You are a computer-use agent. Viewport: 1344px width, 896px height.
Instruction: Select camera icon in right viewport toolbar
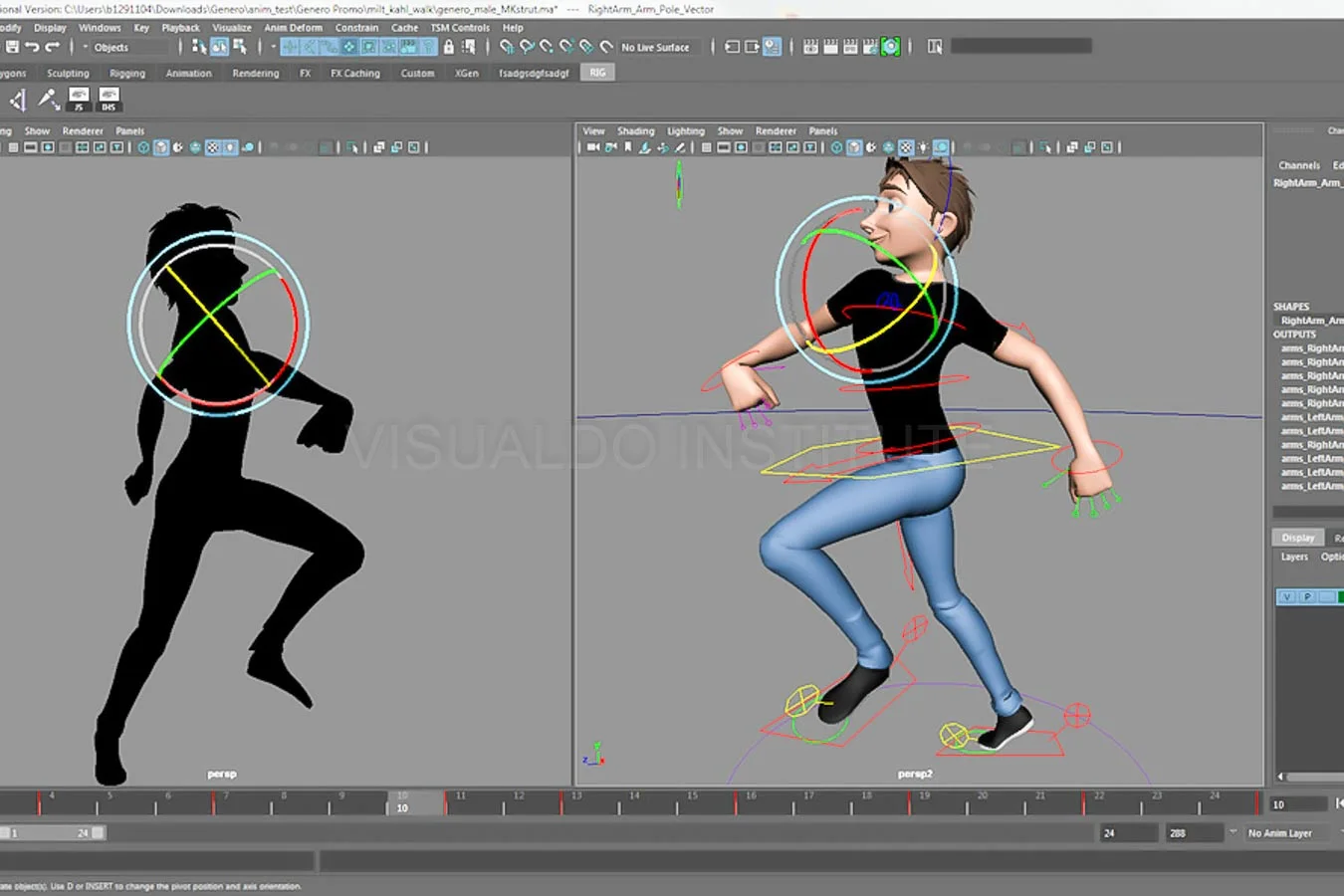593,147
